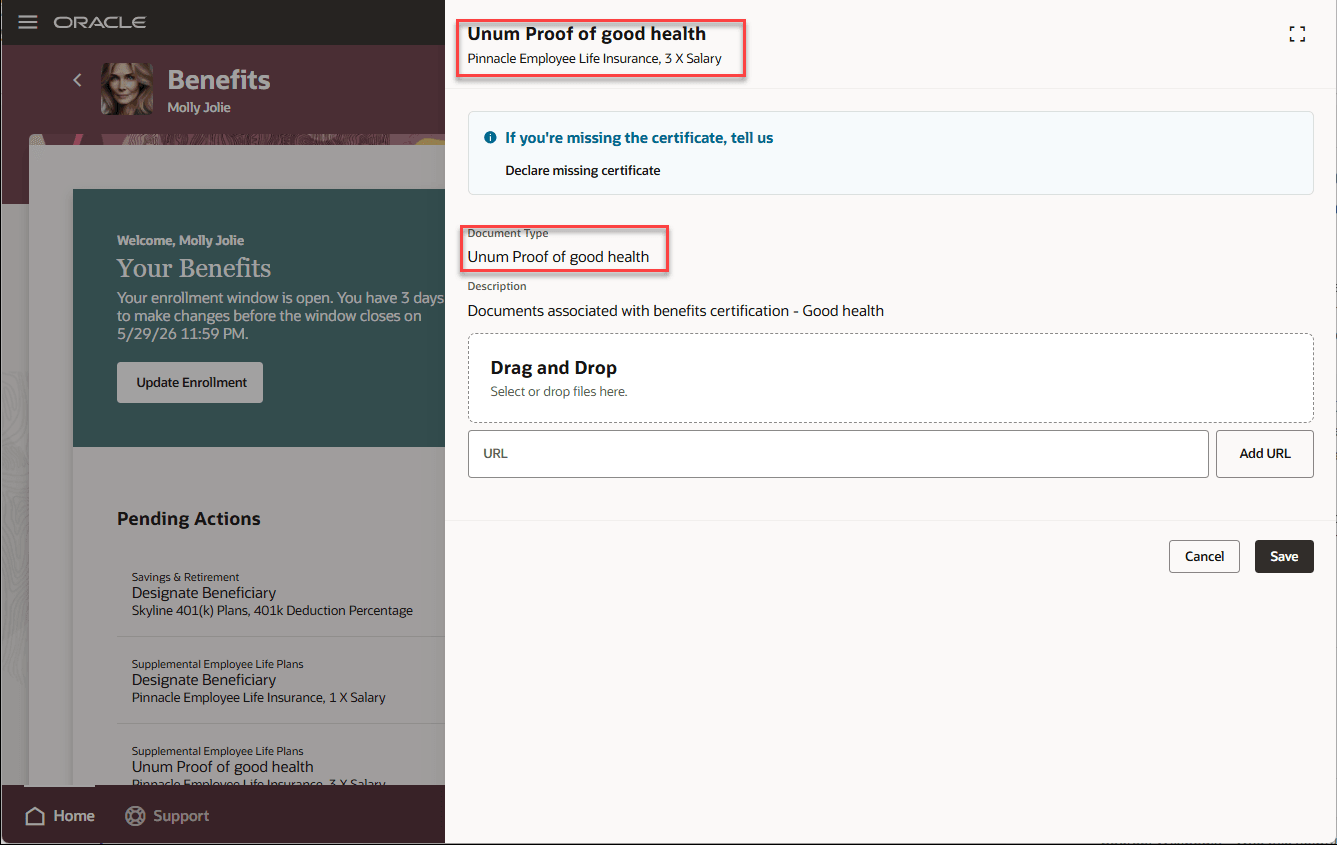This screenshot has height=845, width=1337.
Task: Click the "Skyline 401(k) Plans, 401k Deduction Percentage" line
Action: 272,611
